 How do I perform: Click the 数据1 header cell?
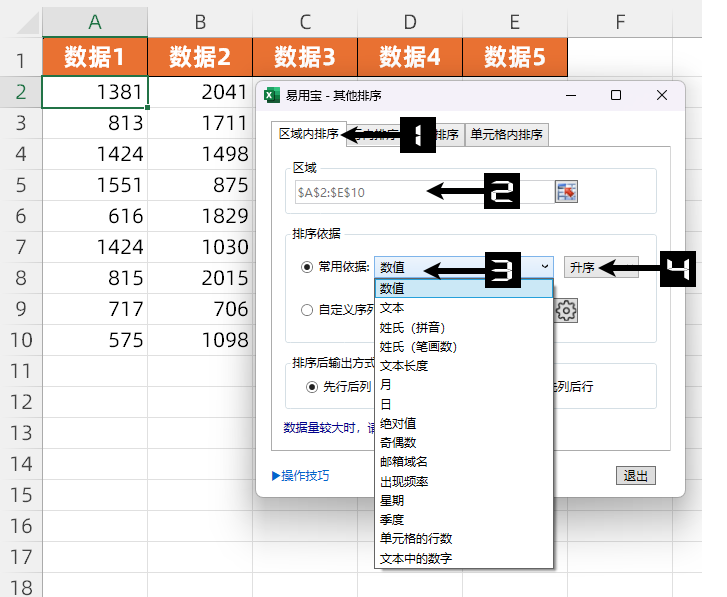(x=95, y=57)
